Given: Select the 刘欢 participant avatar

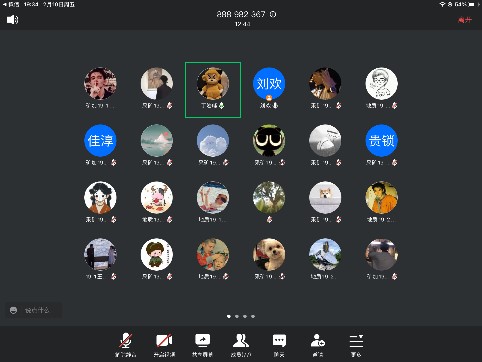Looking at the screenshot, I should (269, 83).
